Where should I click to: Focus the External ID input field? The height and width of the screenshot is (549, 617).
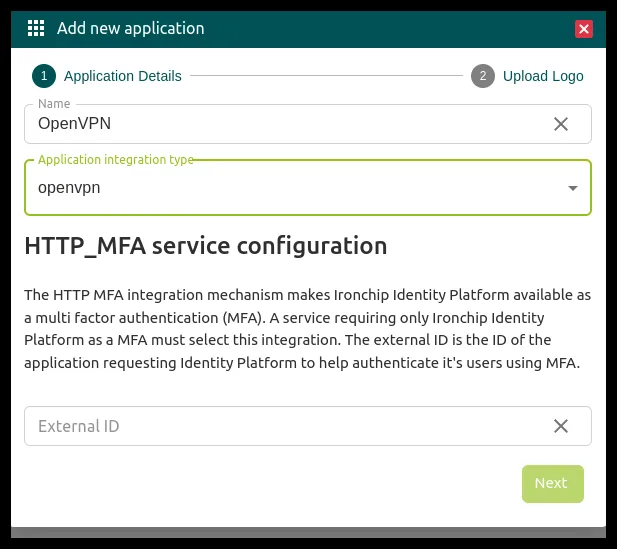pyautogui.click(x=308, y=426)
